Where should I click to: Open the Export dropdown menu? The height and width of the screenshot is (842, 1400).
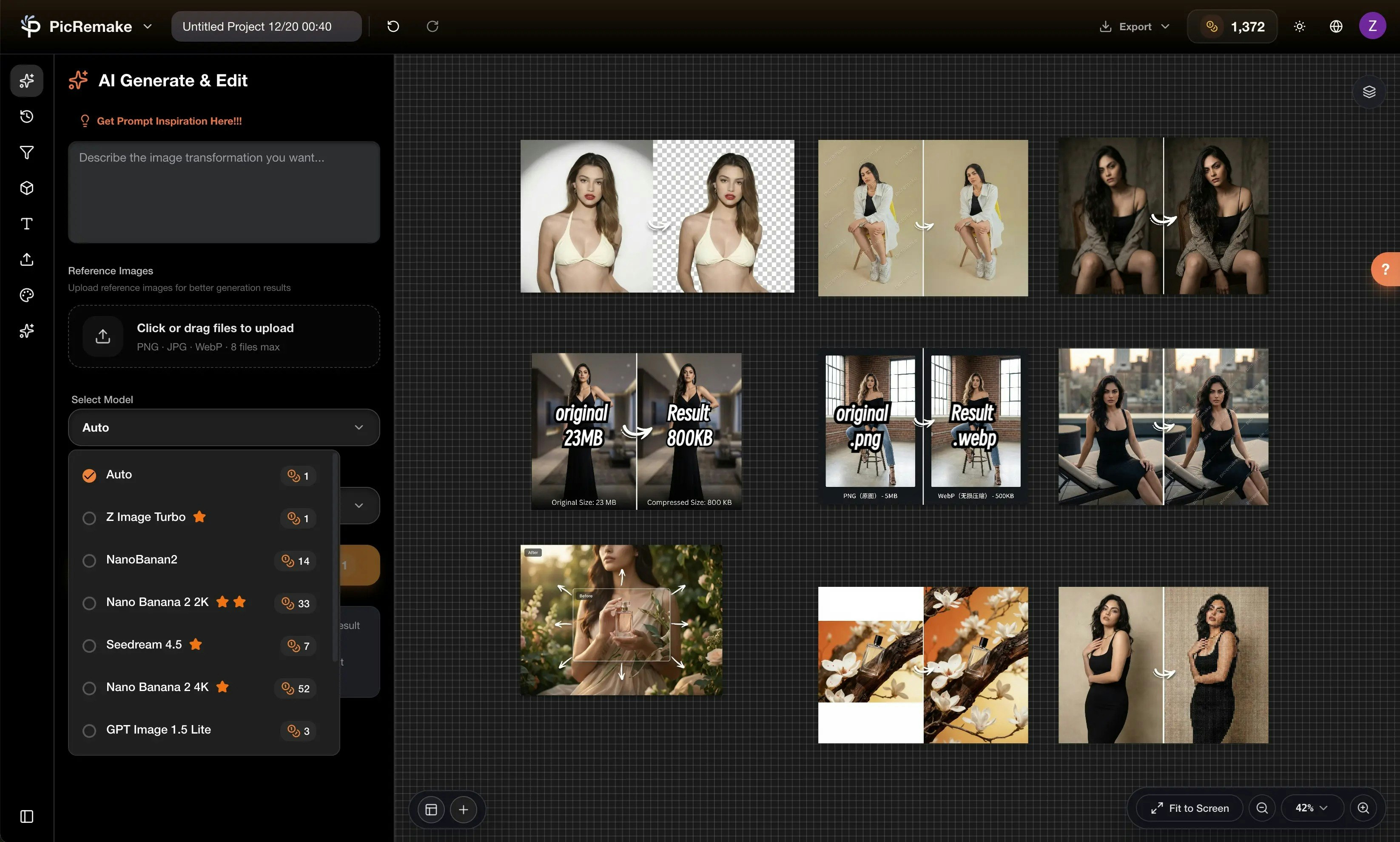click(x=1135, y=26)
